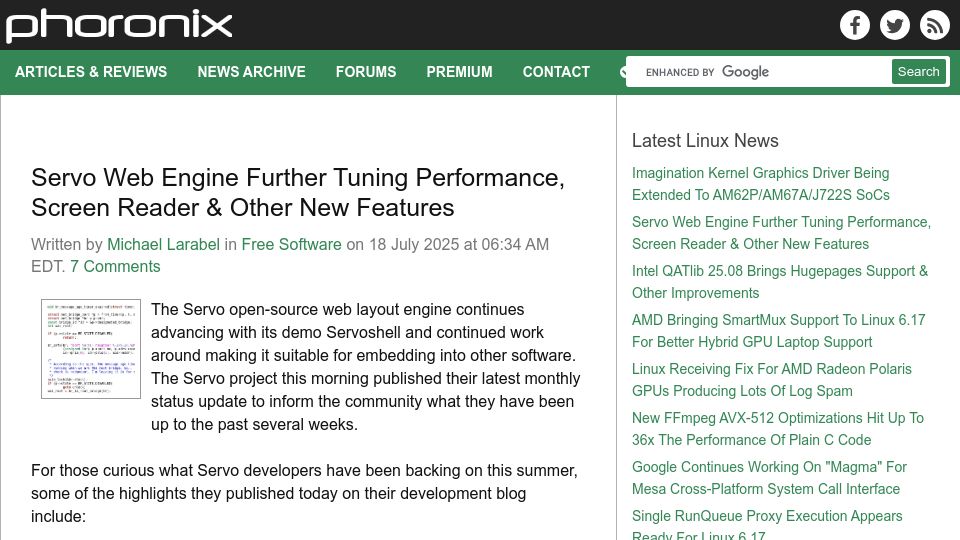Screen dimensions: 960x540
Task: Open Google Magma Mesa news link
Action: click(x=769, y=478)
